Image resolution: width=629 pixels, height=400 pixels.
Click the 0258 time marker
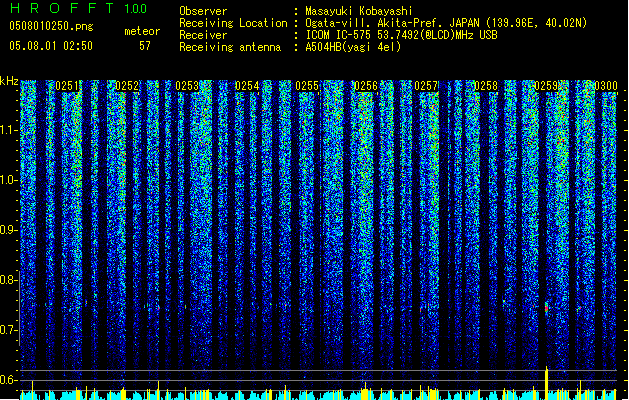pos(486,86)
